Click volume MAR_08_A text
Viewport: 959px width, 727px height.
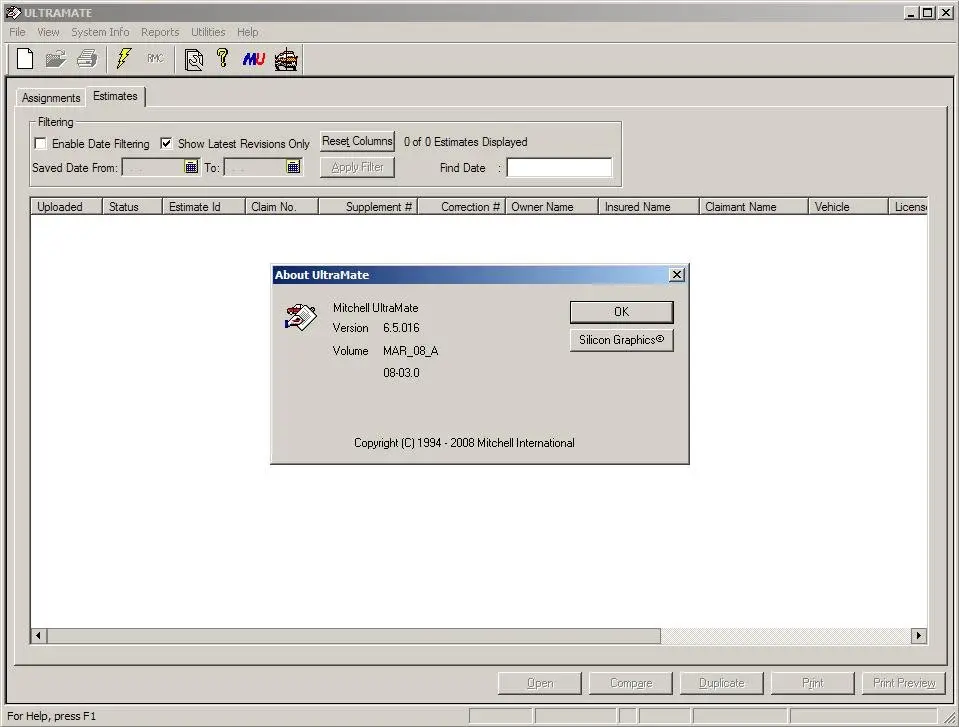[410, 351]
